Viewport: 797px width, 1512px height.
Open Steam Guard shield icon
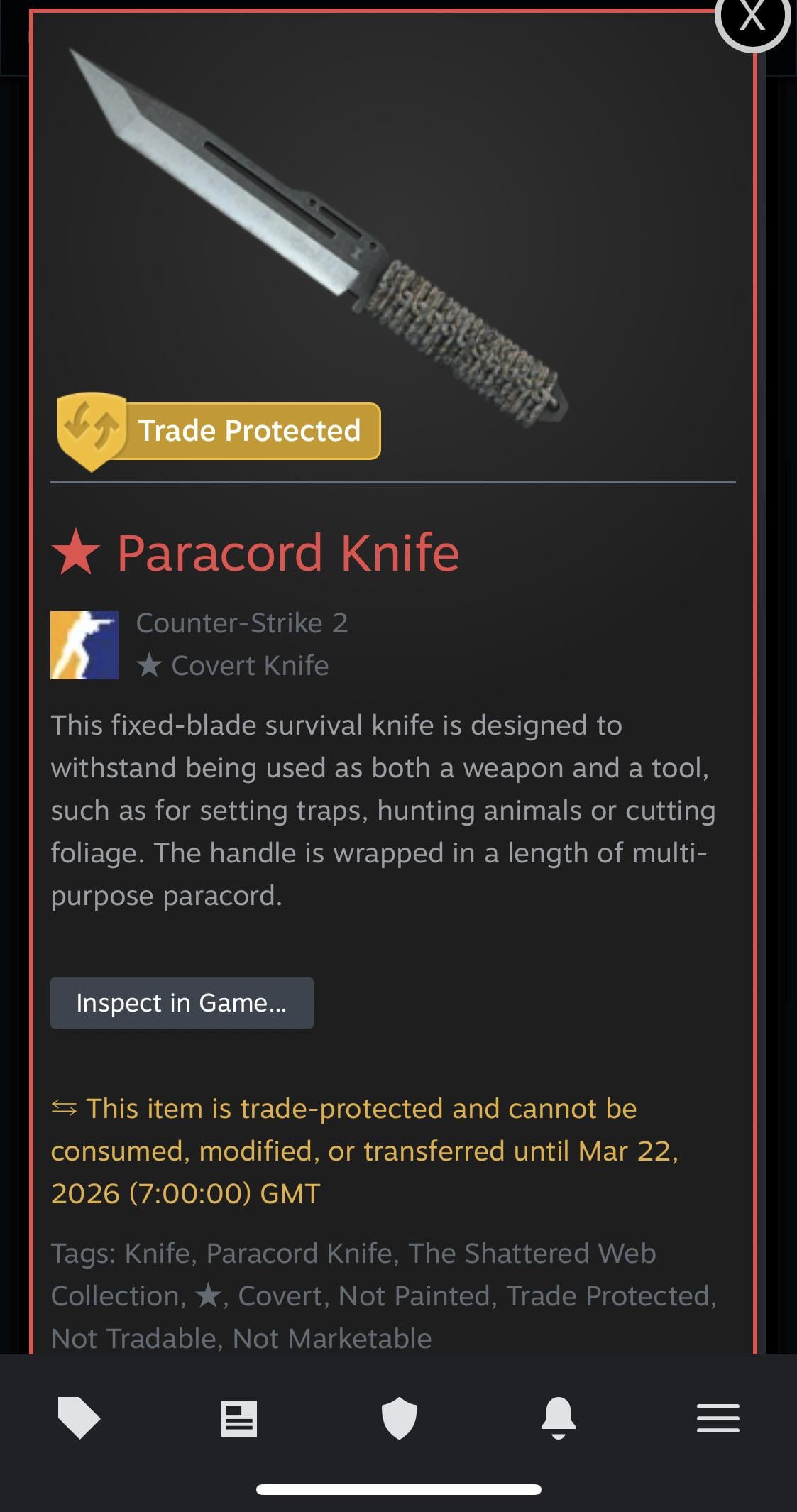pyautogui.click(x=399, y=1418)
